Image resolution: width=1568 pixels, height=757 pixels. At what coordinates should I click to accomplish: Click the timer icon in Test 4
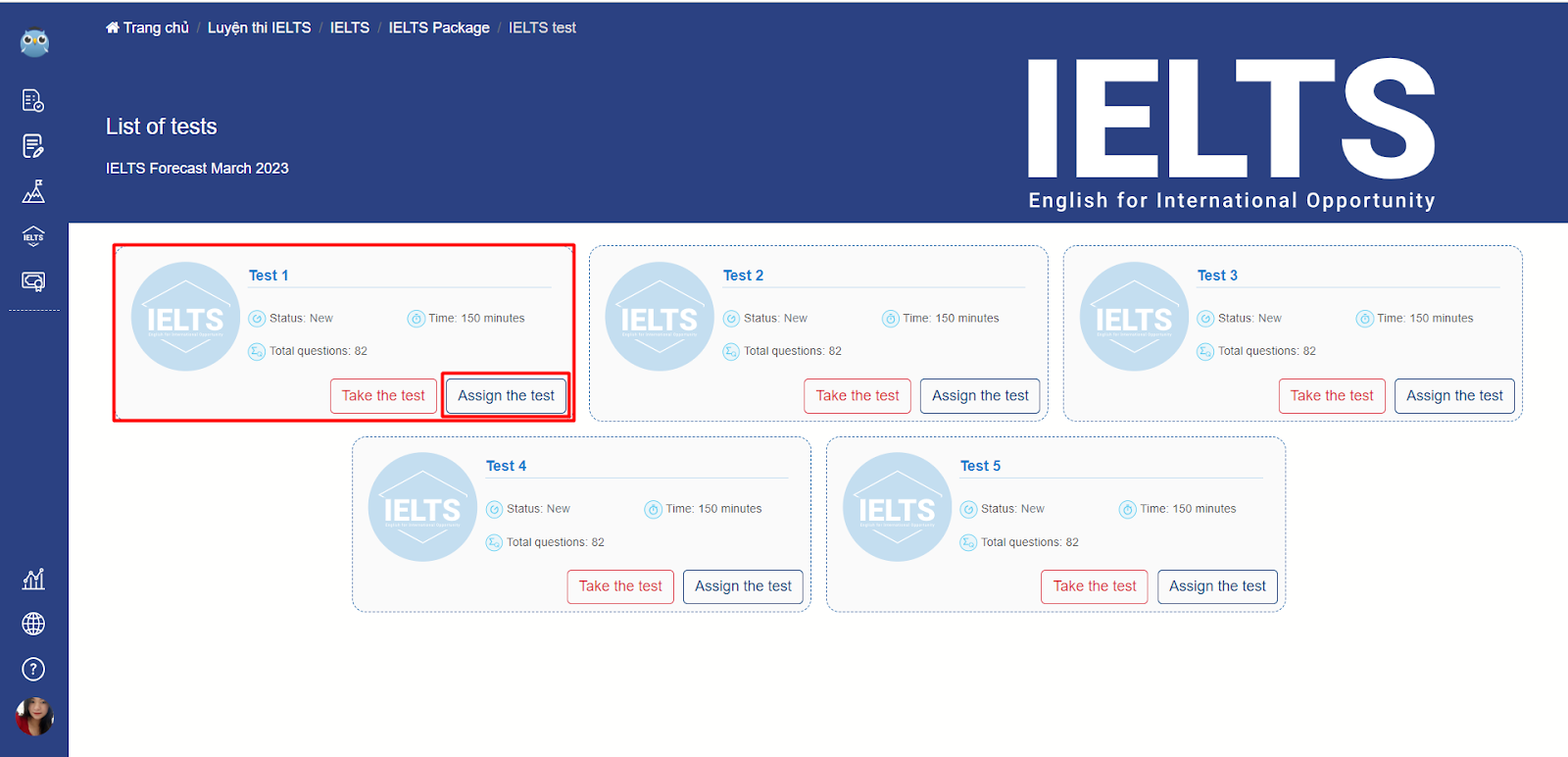point(653,509)
